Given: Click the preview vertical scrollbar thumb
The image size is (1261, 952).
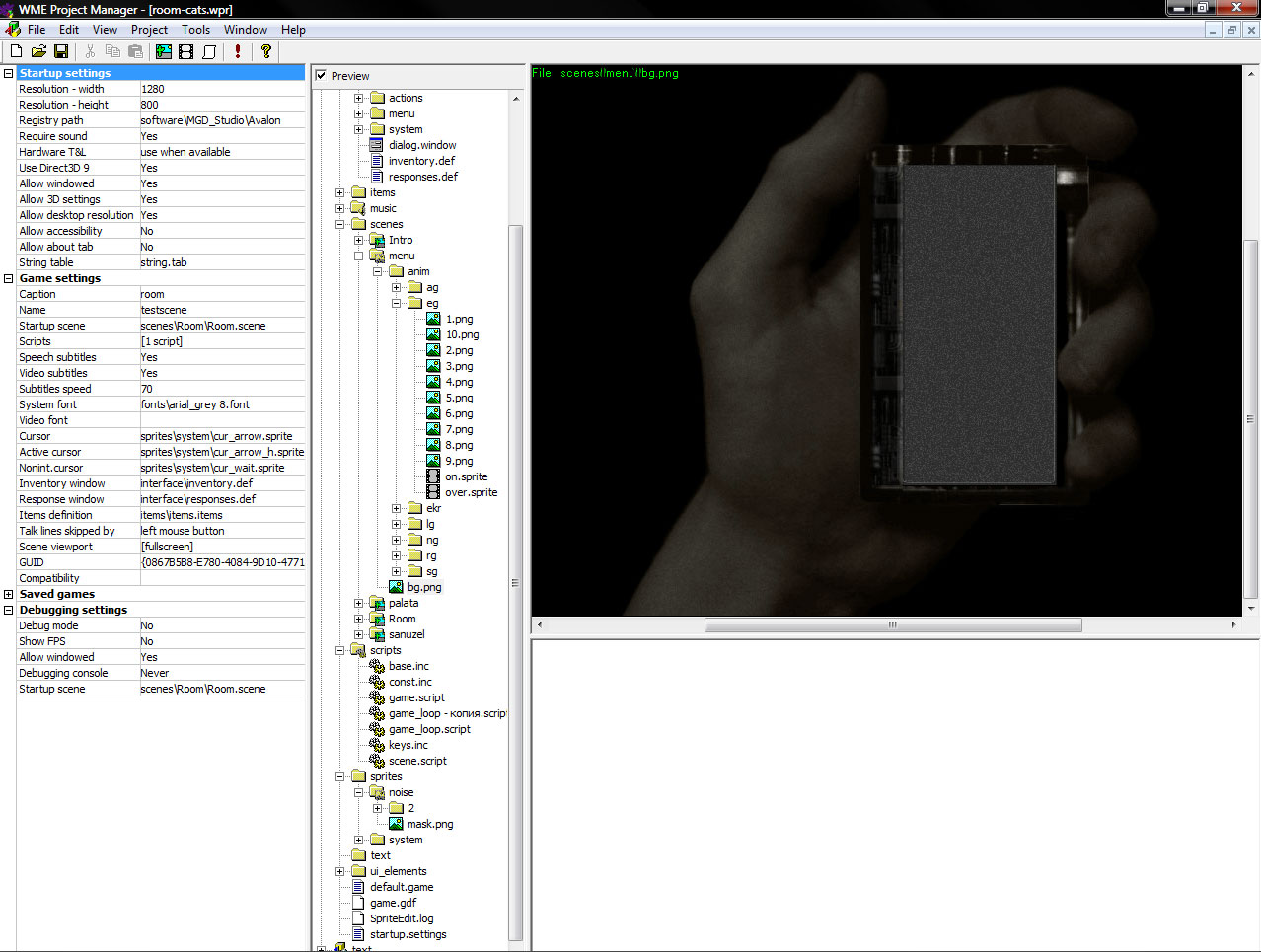Looking at the screenshot, I should pyautogui.click(x=1250, y=419).
